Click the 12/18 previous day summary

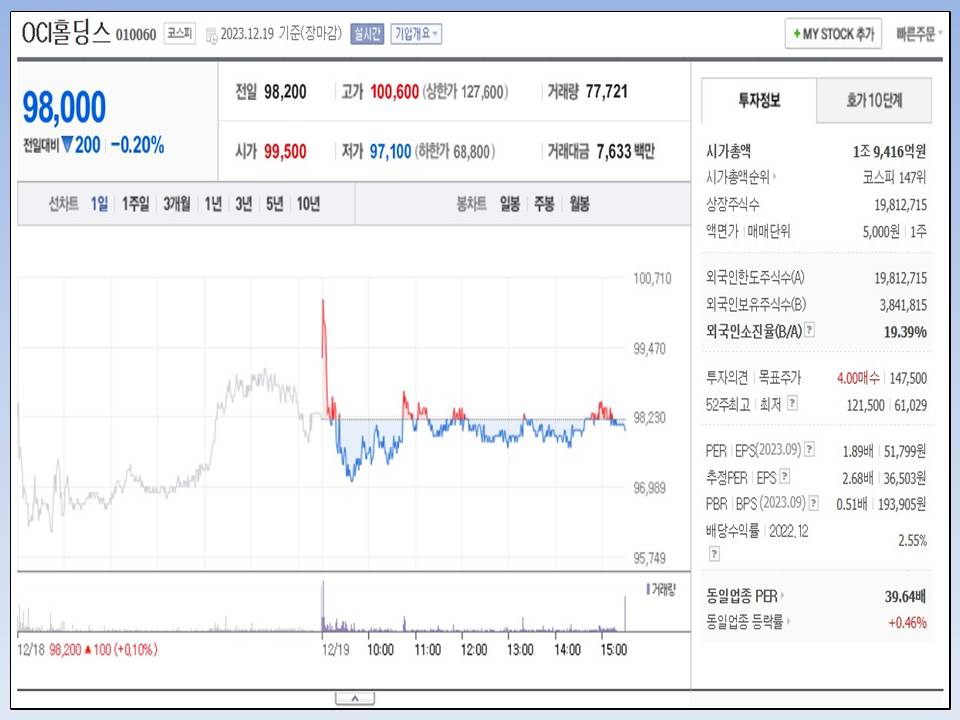click(88, 650)
